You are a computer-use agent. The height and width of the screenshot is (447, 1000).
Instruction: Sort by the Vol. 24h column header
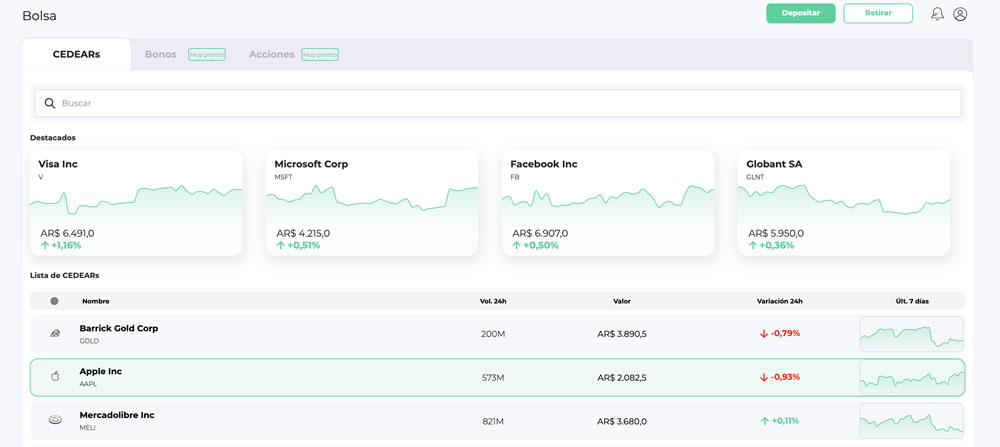point(493,302)
